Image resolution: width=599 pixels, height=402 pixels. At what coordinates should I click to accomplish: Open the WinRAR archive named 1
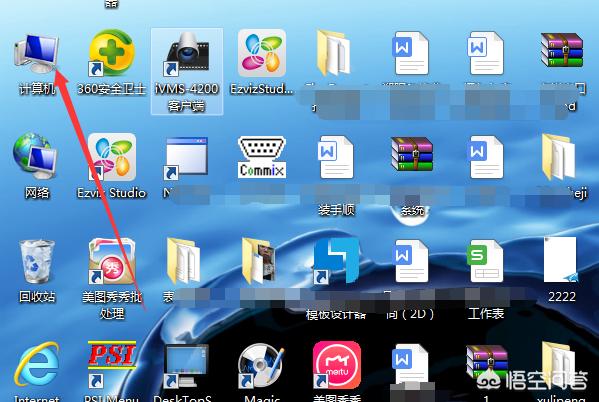(487, 363)
